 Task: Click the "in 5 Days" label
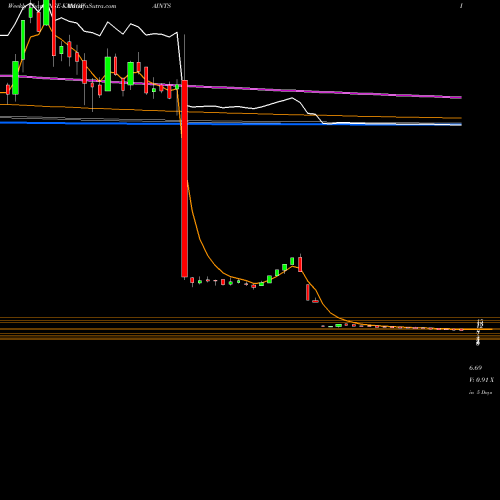click(480, 393)
